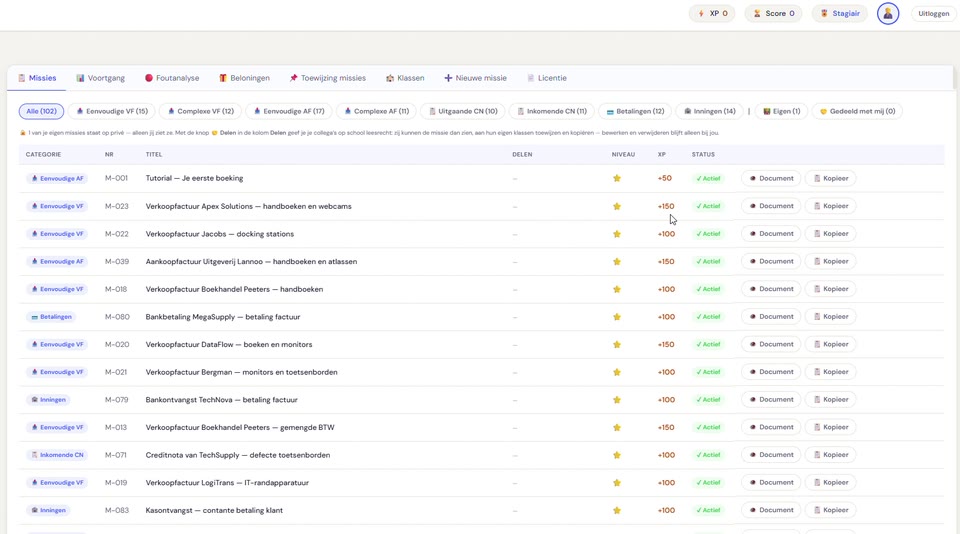Click Kopieer for M-001 Tutorial
The image size is (960, 534).
[x=830, y=178]
